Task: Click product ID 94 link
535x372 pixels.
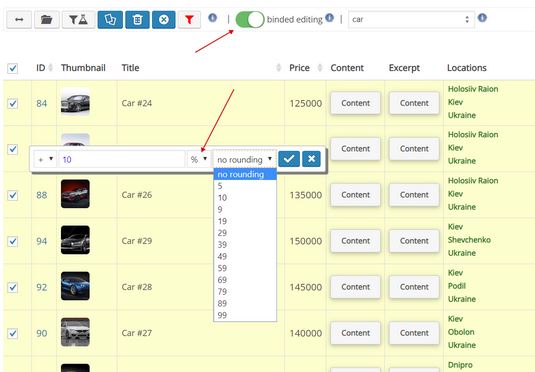Action: pos(42,241)
